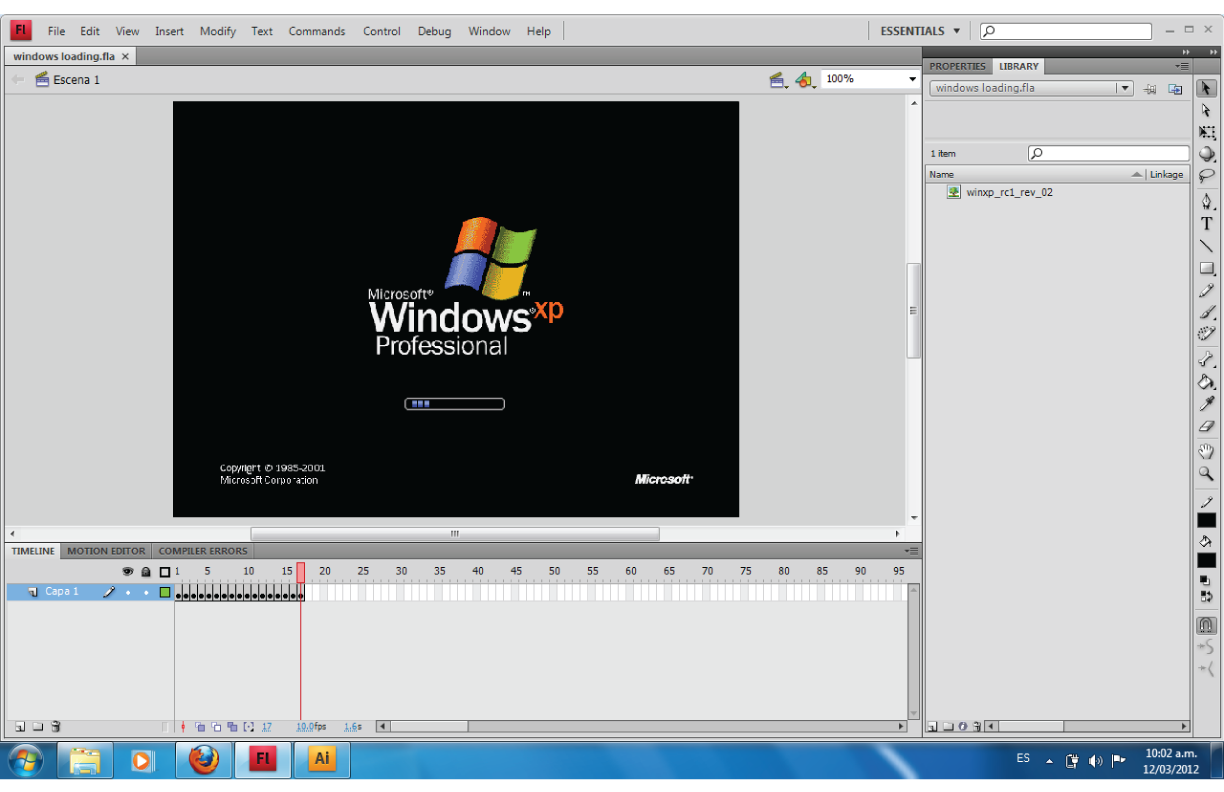Open the ESSENTIALS workspace switcher
1224x792 pixels.
(x=916, y=31)
